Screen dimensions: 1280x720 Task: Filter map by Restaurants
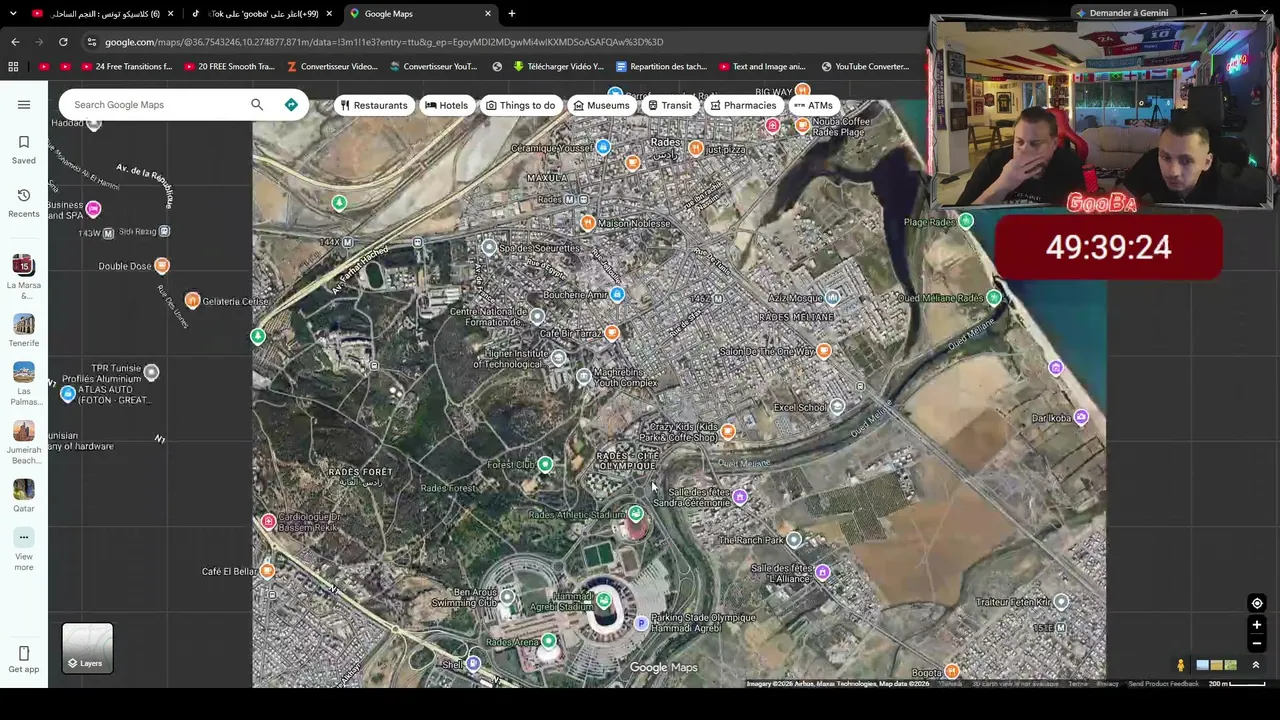tap(375, 105)
